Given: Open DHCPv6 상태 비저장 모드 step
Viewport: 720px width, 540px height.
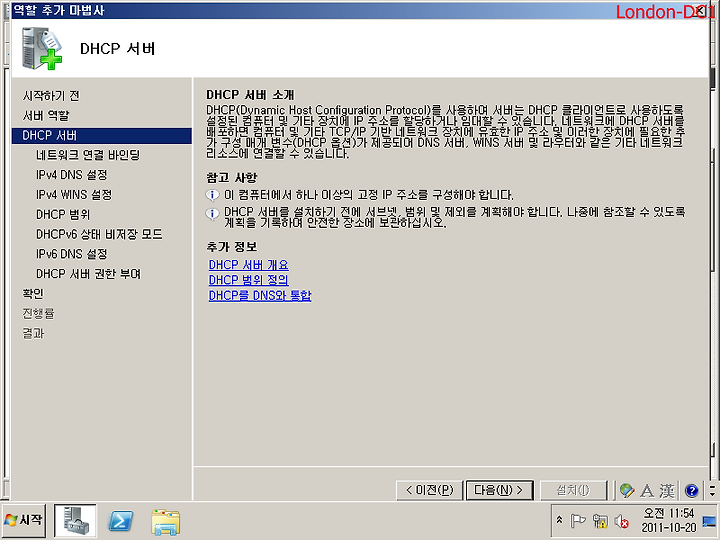Looking at the screenshot, I should point(99,234).
